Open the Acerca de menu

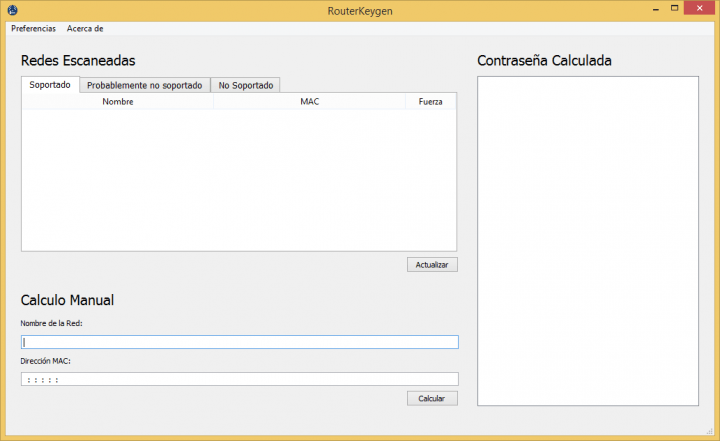pyautogui.click(x=85, y=28)
